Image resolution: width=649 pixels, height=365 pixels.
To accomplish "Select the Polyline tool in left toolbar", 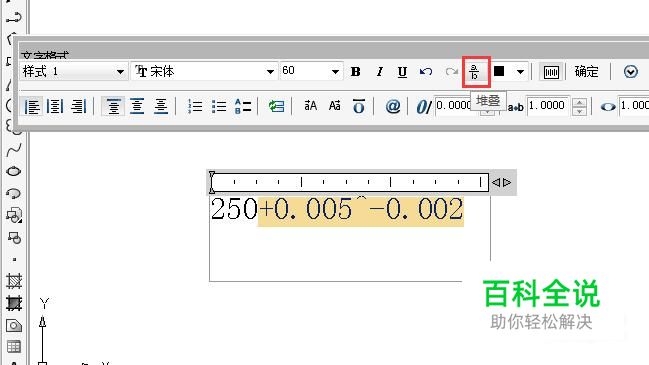I will point(14,17).
